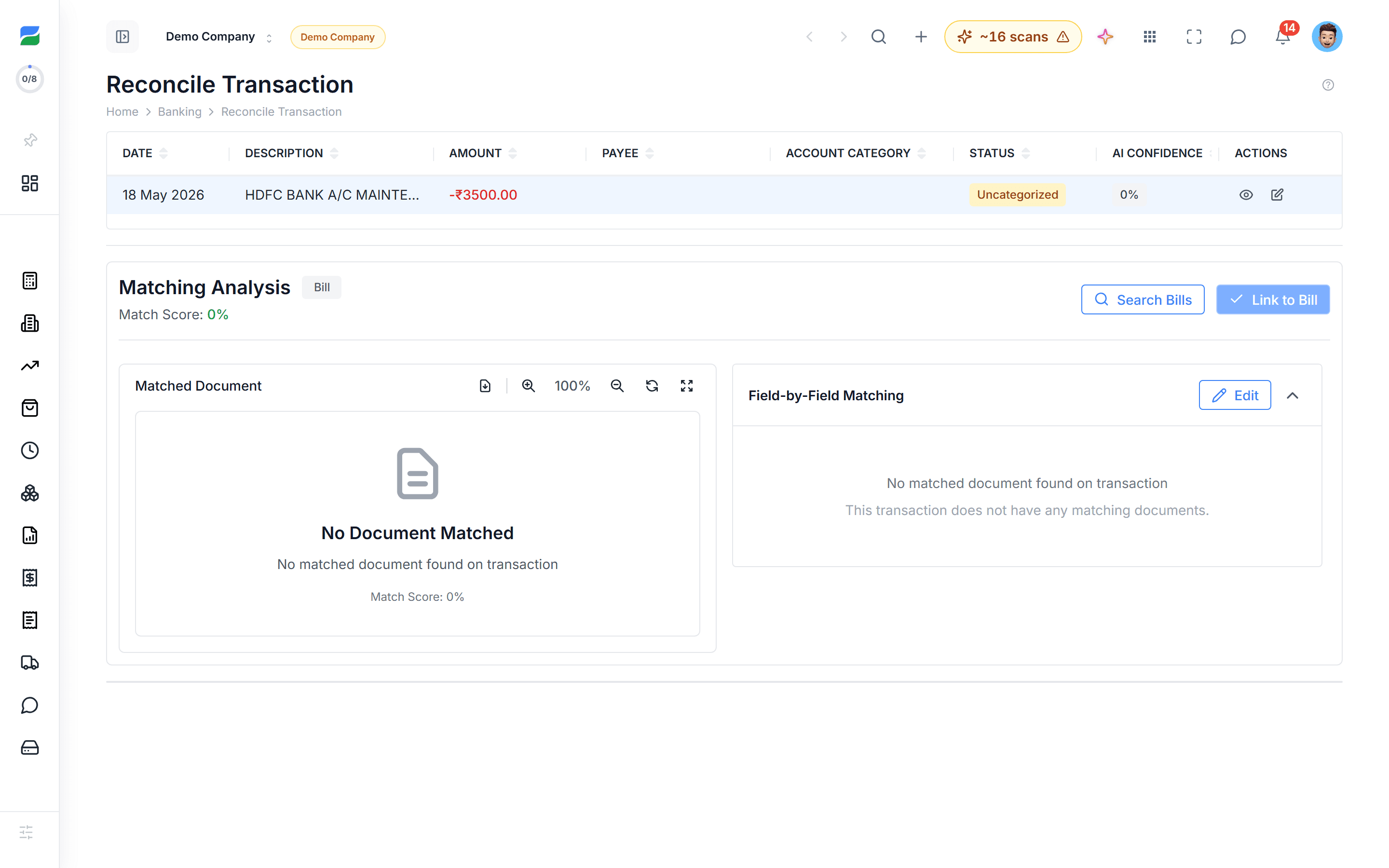
Task: Toggle fullscreen mode icon in top bar
Action: [x=1194, y=37]
